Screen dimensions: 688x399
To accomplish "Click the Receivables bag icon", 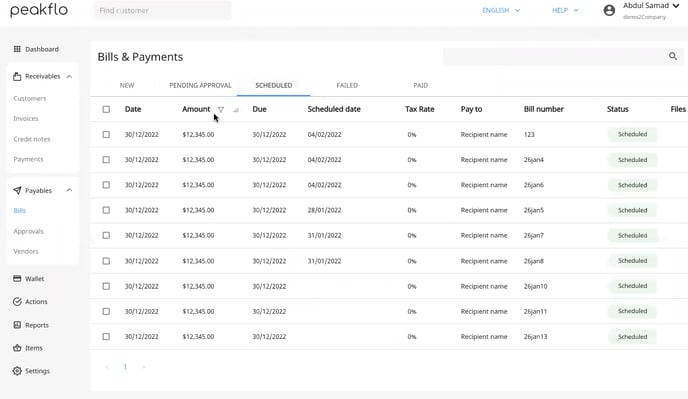I will [17, 76].
